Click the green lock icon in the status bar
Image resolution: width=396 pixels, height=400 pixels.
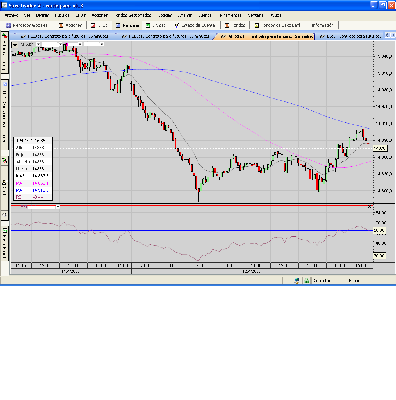[306, 281]
